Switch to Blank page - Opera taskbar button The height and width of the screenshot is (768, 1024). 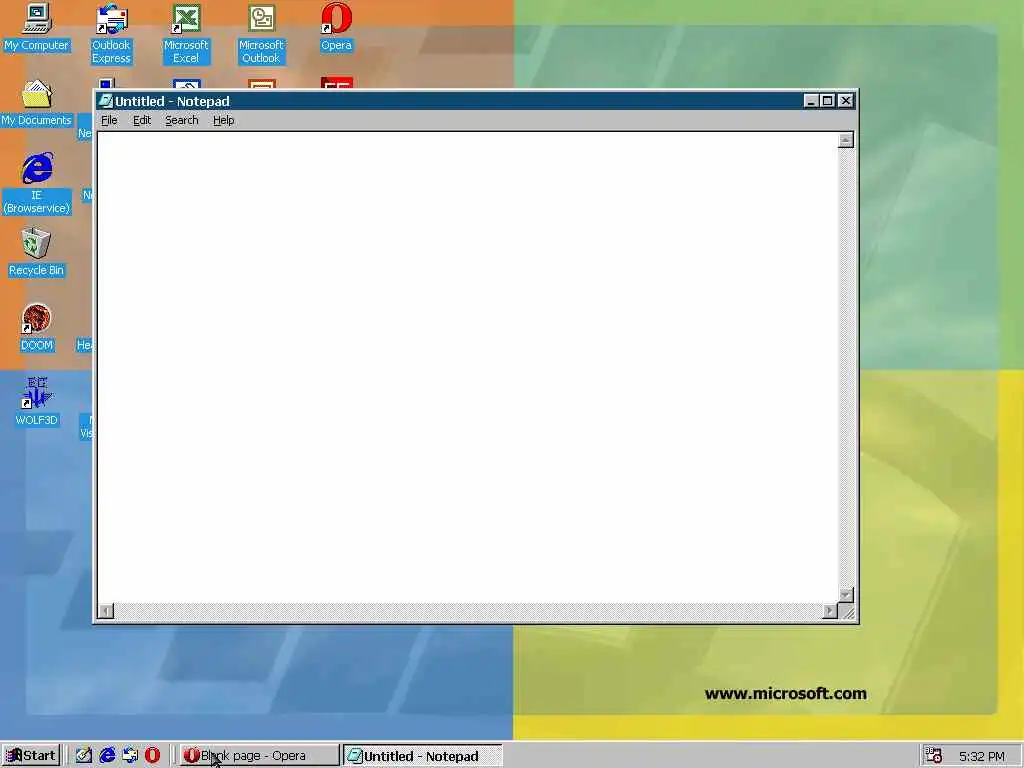[x=259, y=756]
